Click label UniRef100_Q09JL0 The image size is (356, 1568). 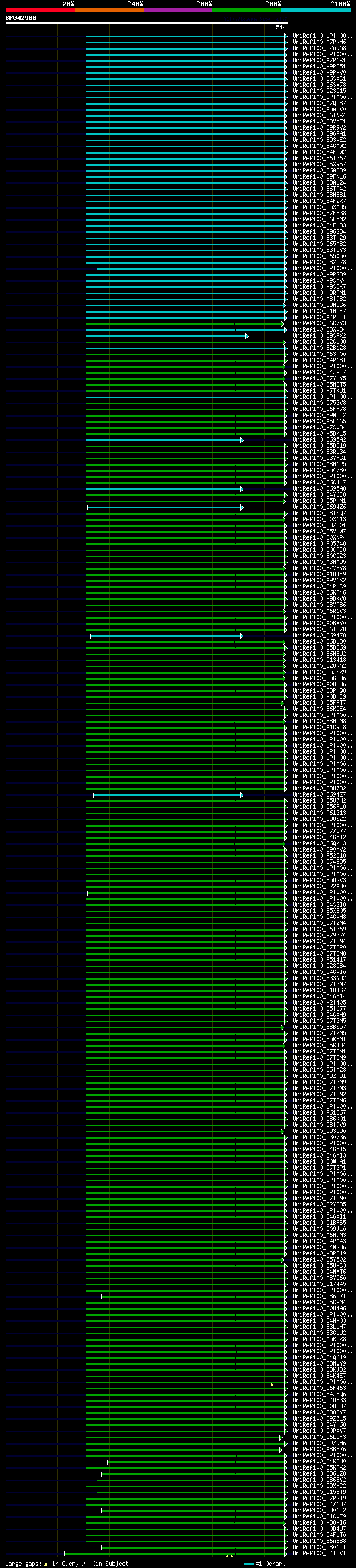point(319,1228)
